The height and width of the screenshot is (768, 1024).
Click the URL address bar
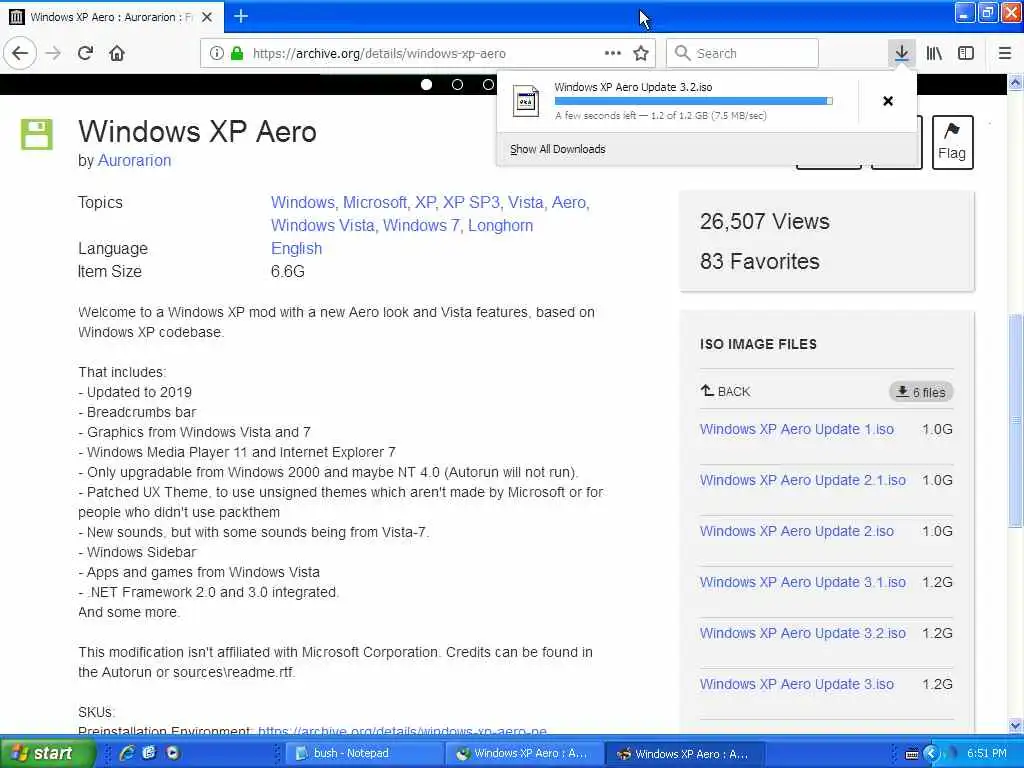pyautogui.click(x=427, y=54)
